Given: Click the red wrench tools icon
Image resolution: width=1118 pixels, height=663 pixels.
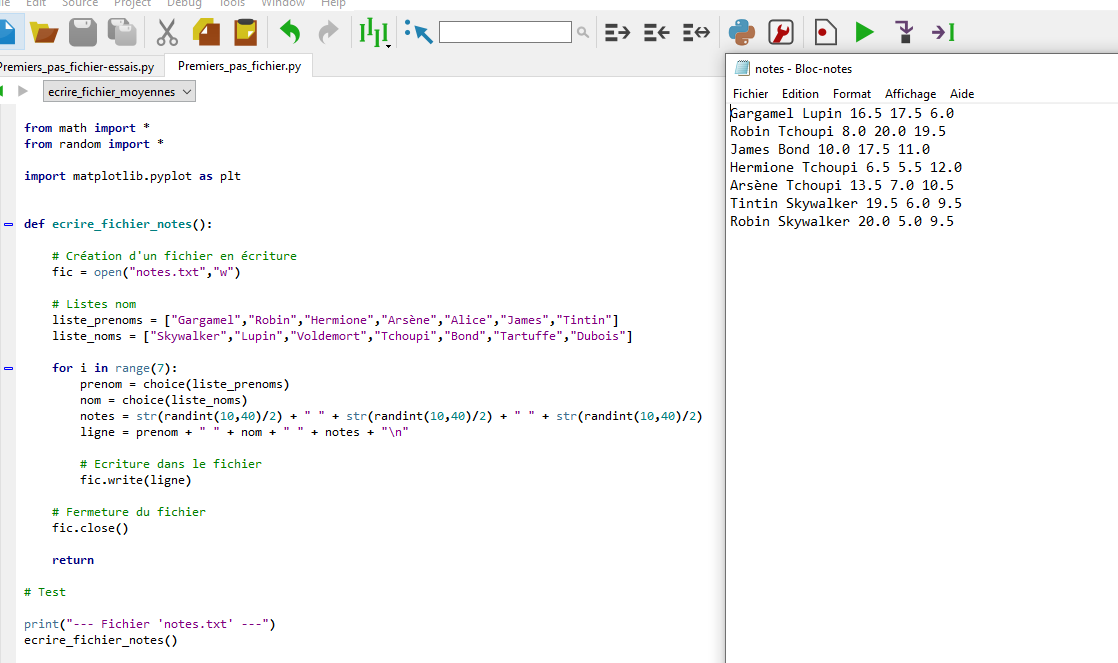Looking at the screenshot, I should pyautogui.click(x=781, y=33).
